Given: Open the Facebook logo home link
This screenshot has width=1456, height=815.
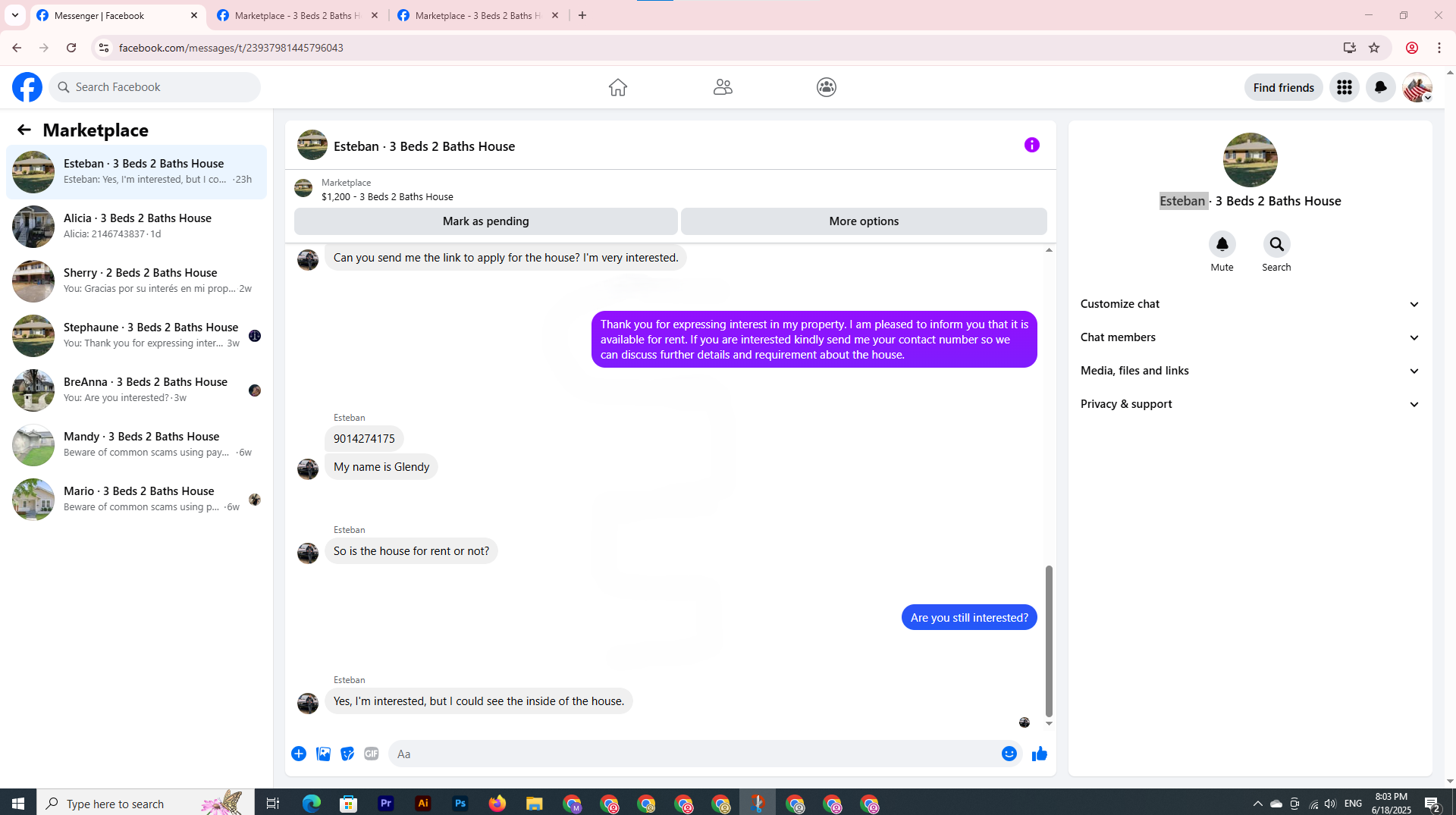Looking at the screenshot, I should pos(27,87).
